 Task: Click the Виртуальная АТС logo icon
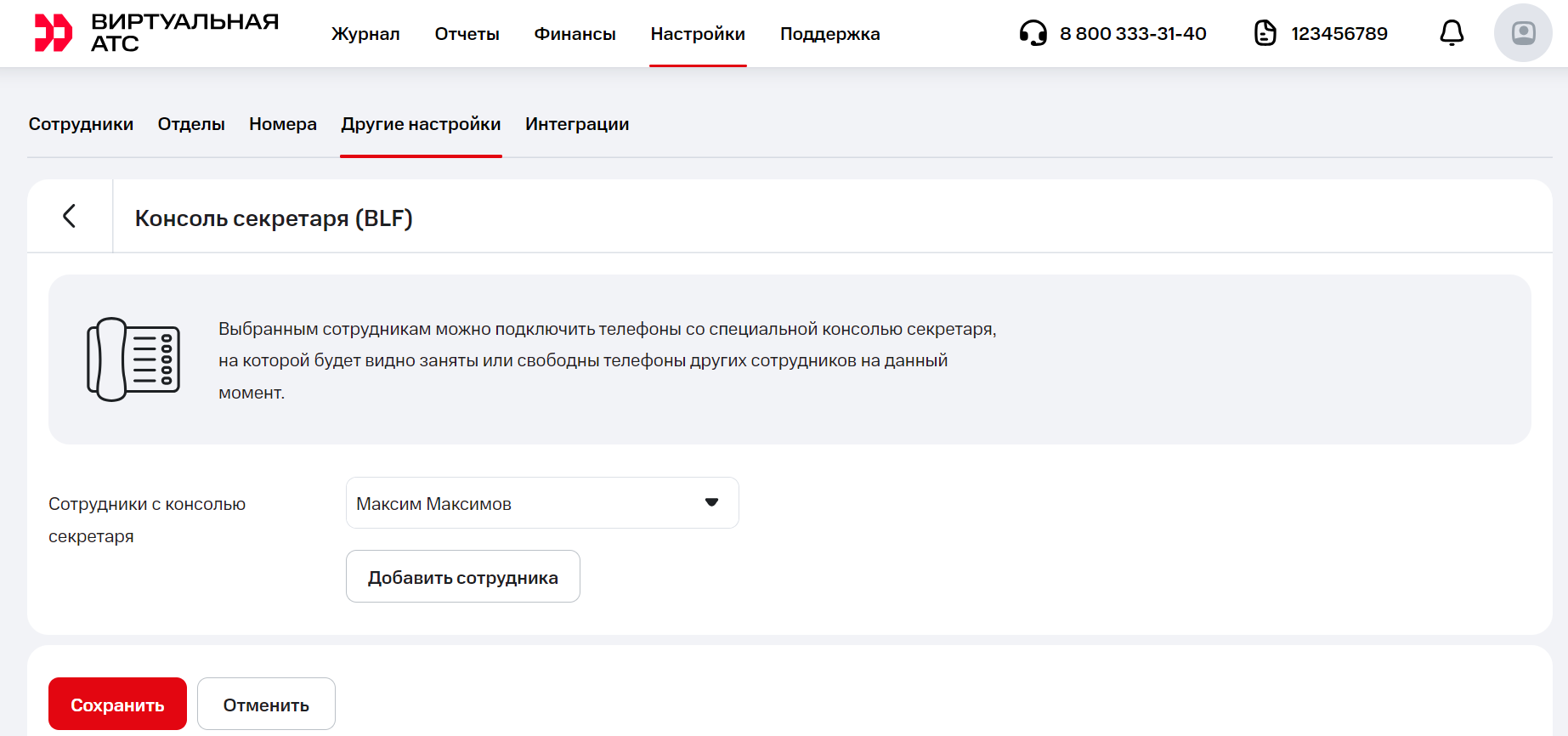[53, 33]
